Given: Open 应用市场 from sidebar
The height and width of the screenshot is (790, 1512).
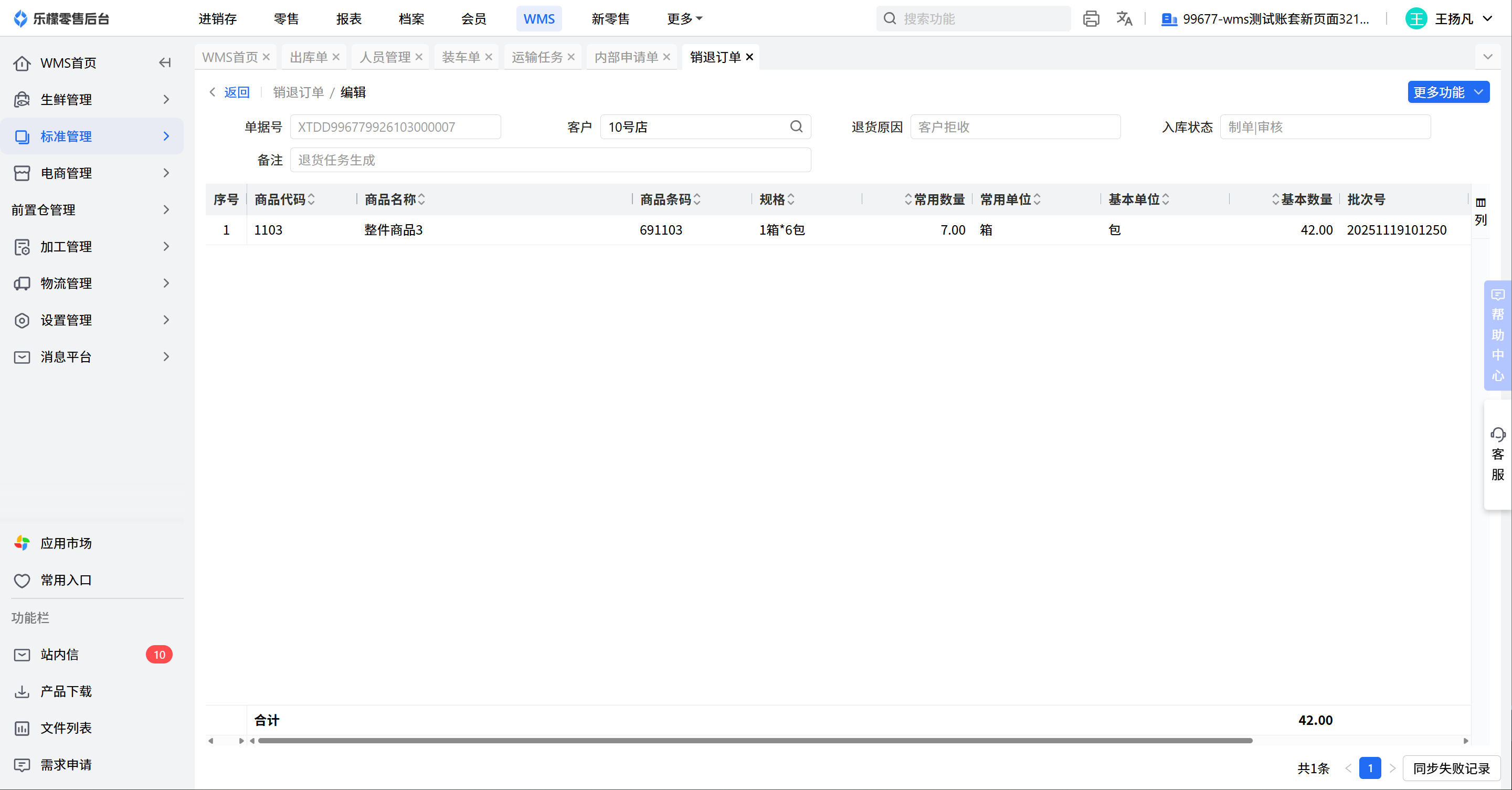Looking at the screenshot, I should pos(66,543).
